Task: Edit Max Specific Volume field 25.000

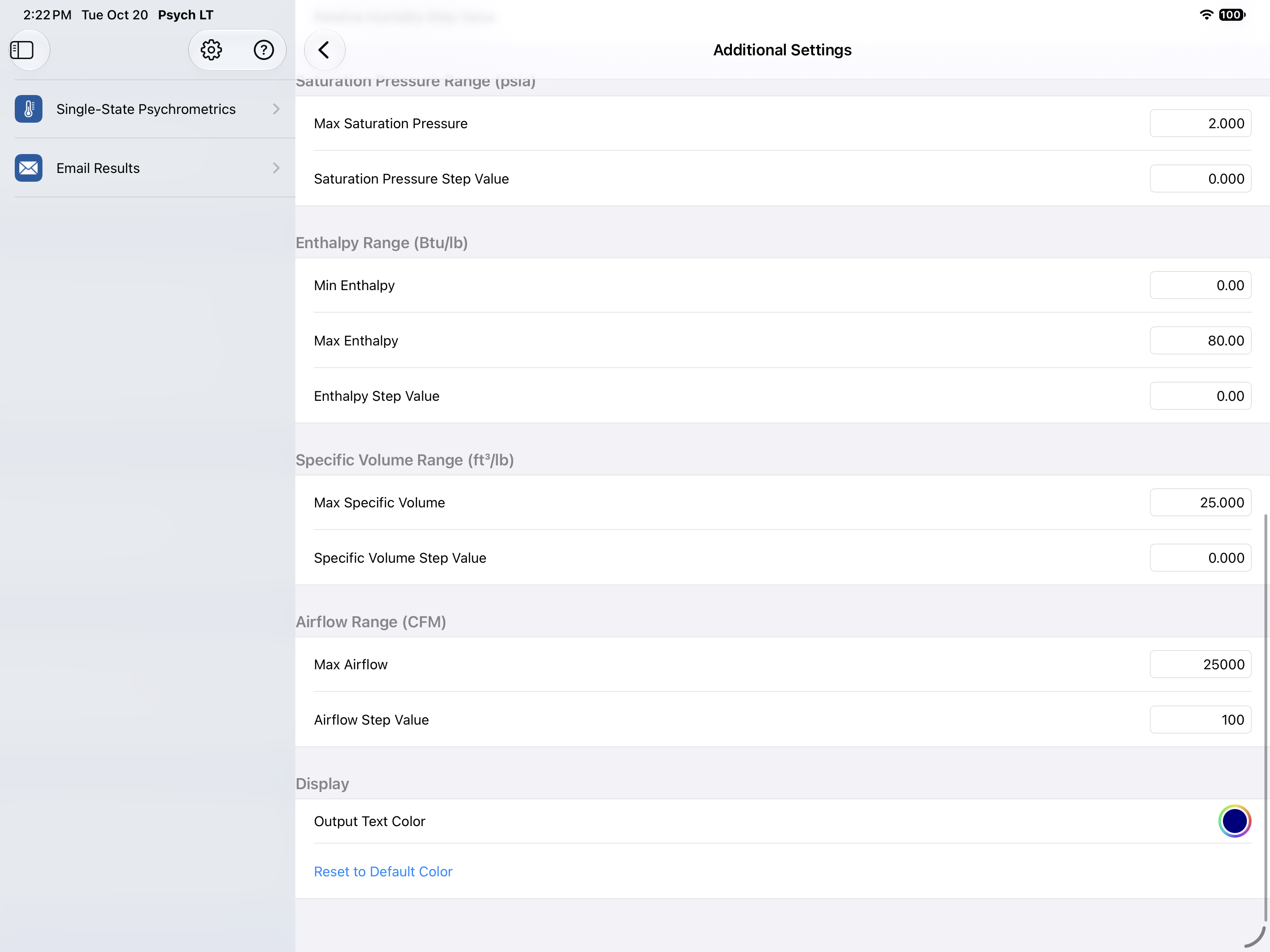Action: click(x=1200, y=503)
